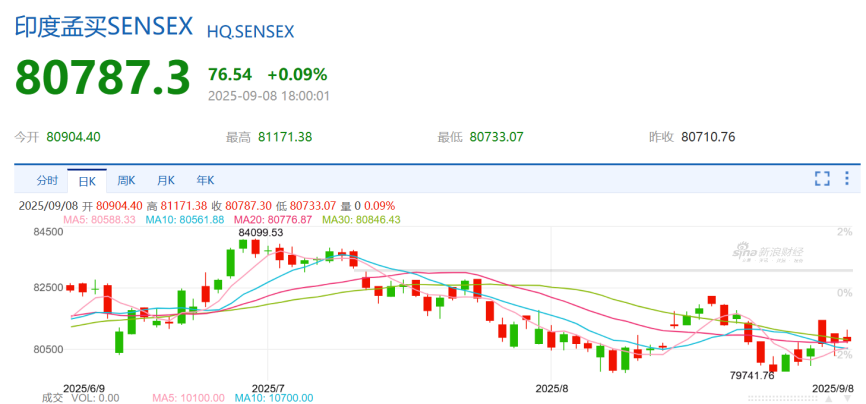Click the 84500 price axis label

[48, 232]
